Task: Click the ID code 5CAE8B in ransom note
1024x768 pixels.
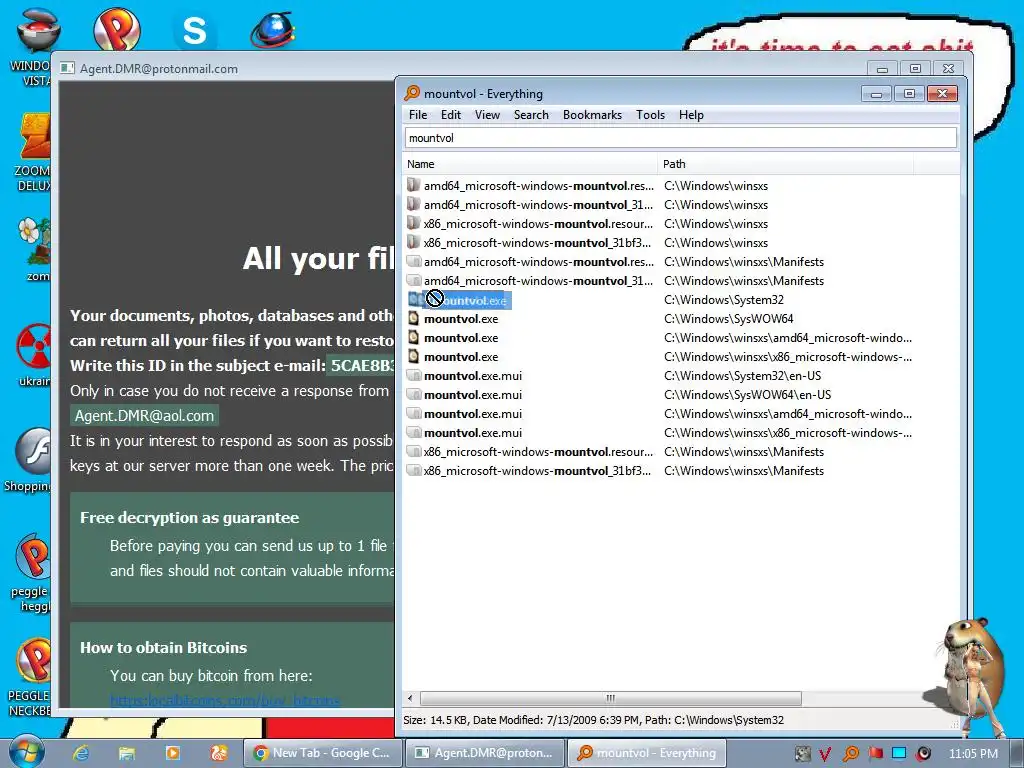Action: [x=361, y=366]
